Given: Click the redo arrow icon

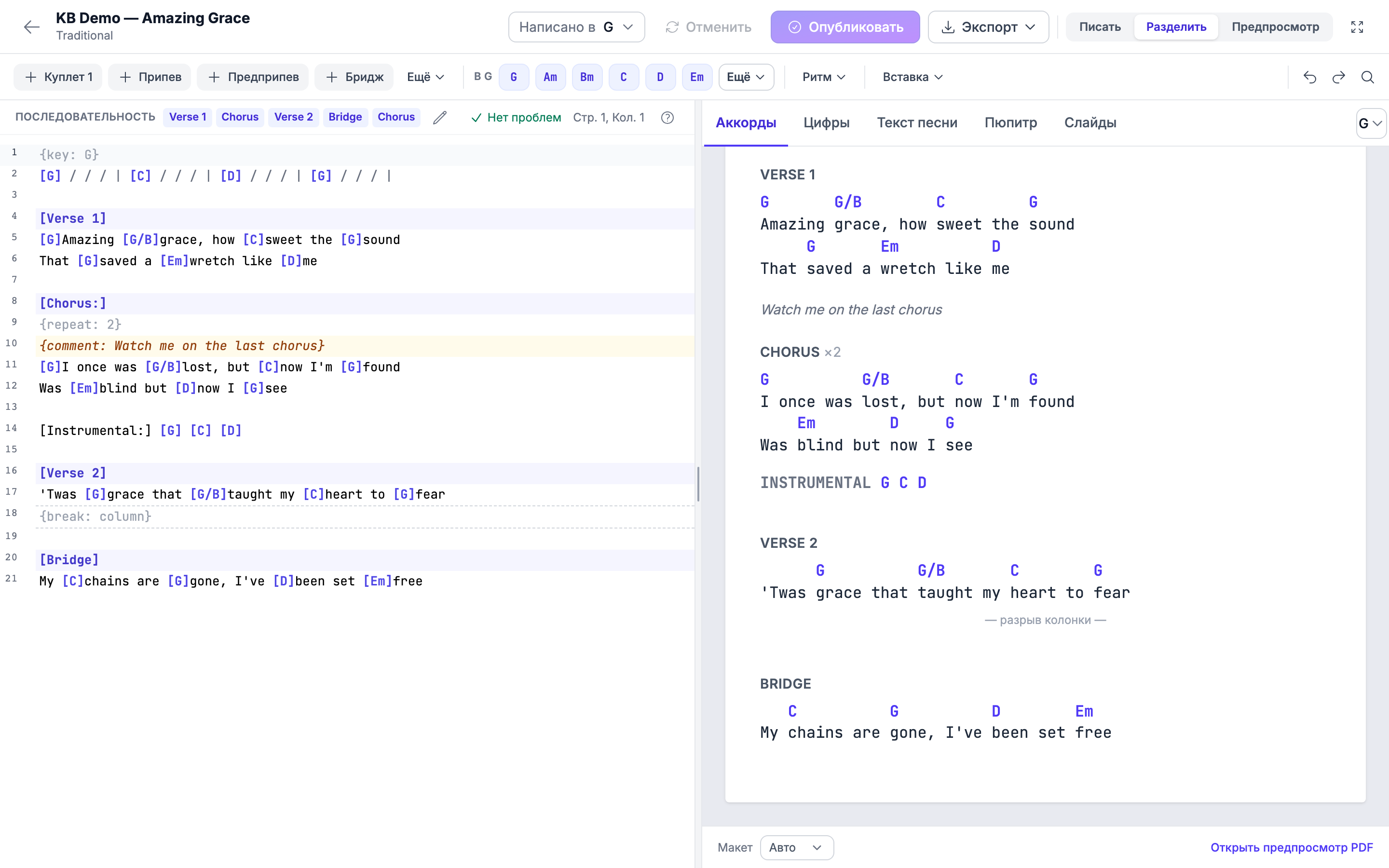Looking at the screenshot, I should pyautogui.click(x=1338, y=77).
